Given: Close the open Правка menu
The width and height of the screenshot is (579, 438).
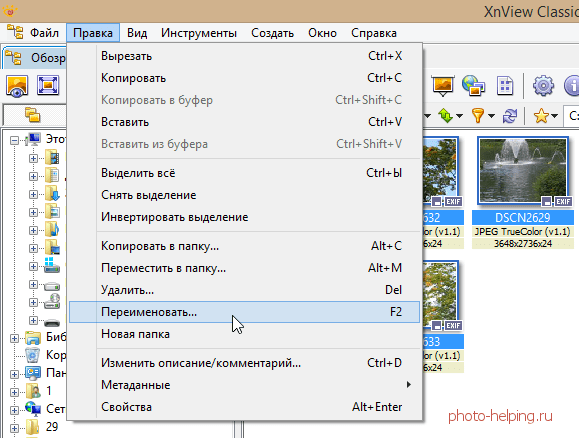Looking at the screenshot, I should (x=93, y=33).
